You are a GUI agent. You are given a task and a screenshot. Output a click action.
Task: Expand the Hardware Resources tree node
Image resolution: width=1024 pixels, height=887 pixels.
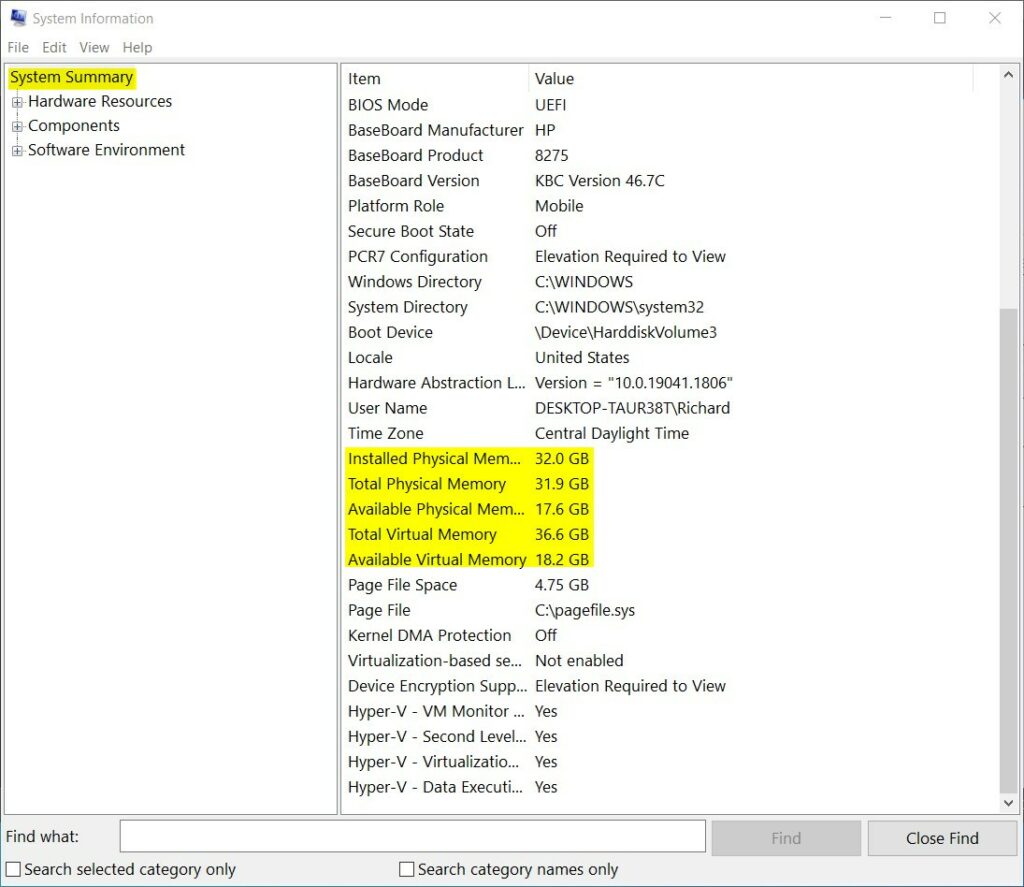point(17,102)
